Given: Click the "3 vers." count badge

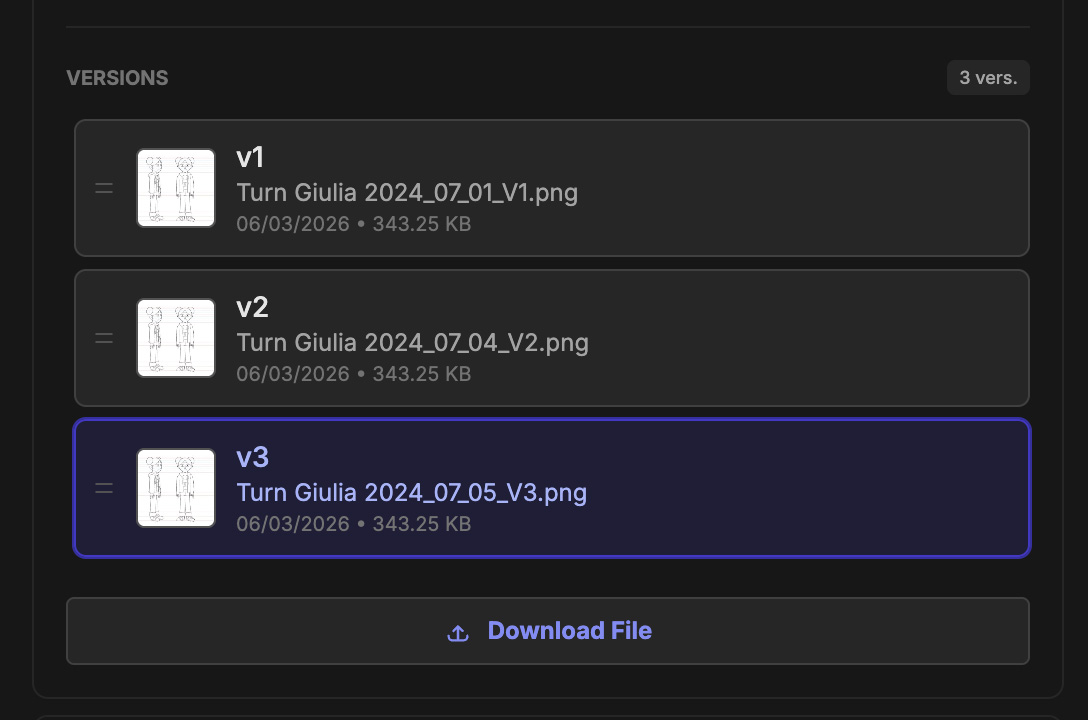Looking at the screenshot, I should (x=988, y=78).
